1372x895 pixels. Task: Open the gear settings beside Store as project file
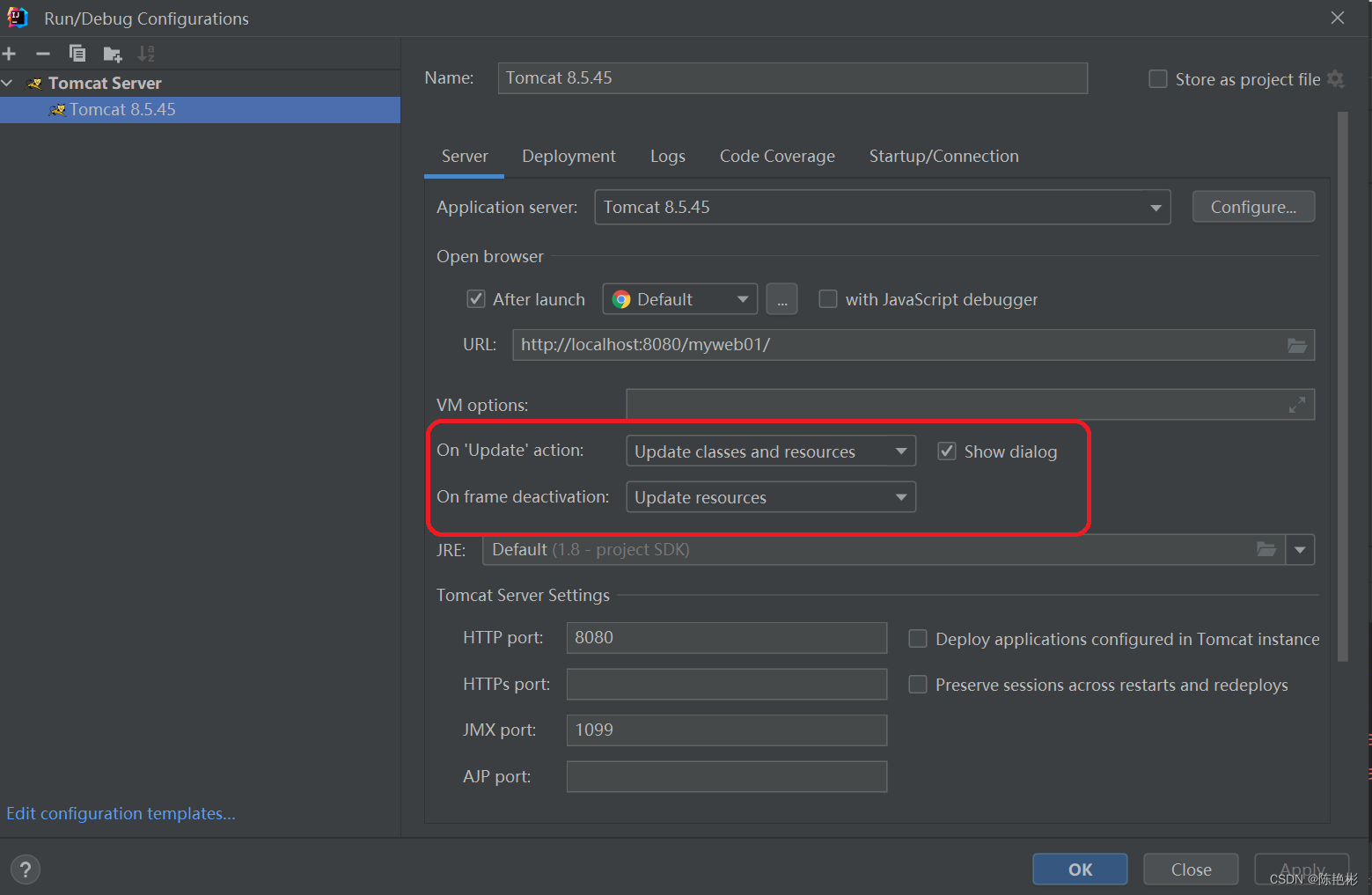(x=1336, y=79)
